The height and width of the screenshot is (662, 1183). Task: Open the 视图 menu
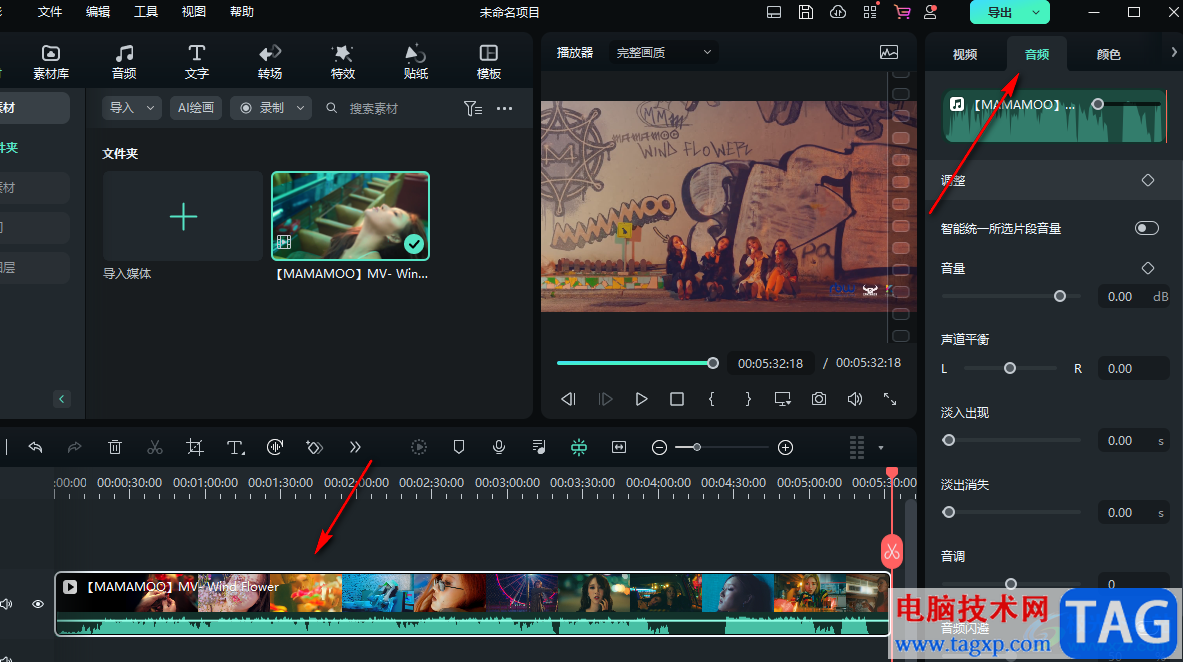(194, 12)
